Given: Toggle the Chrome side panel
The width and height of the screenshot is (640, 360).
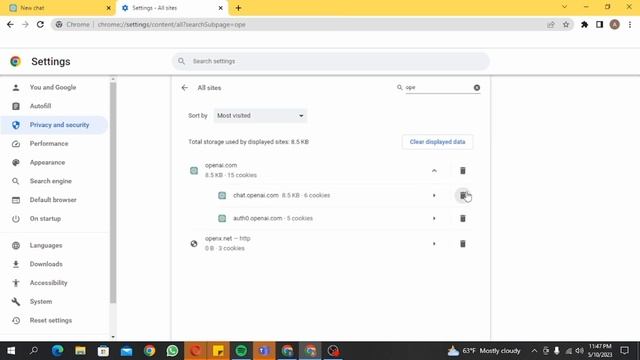Looking at the screenshot, I should coord(599,24).
